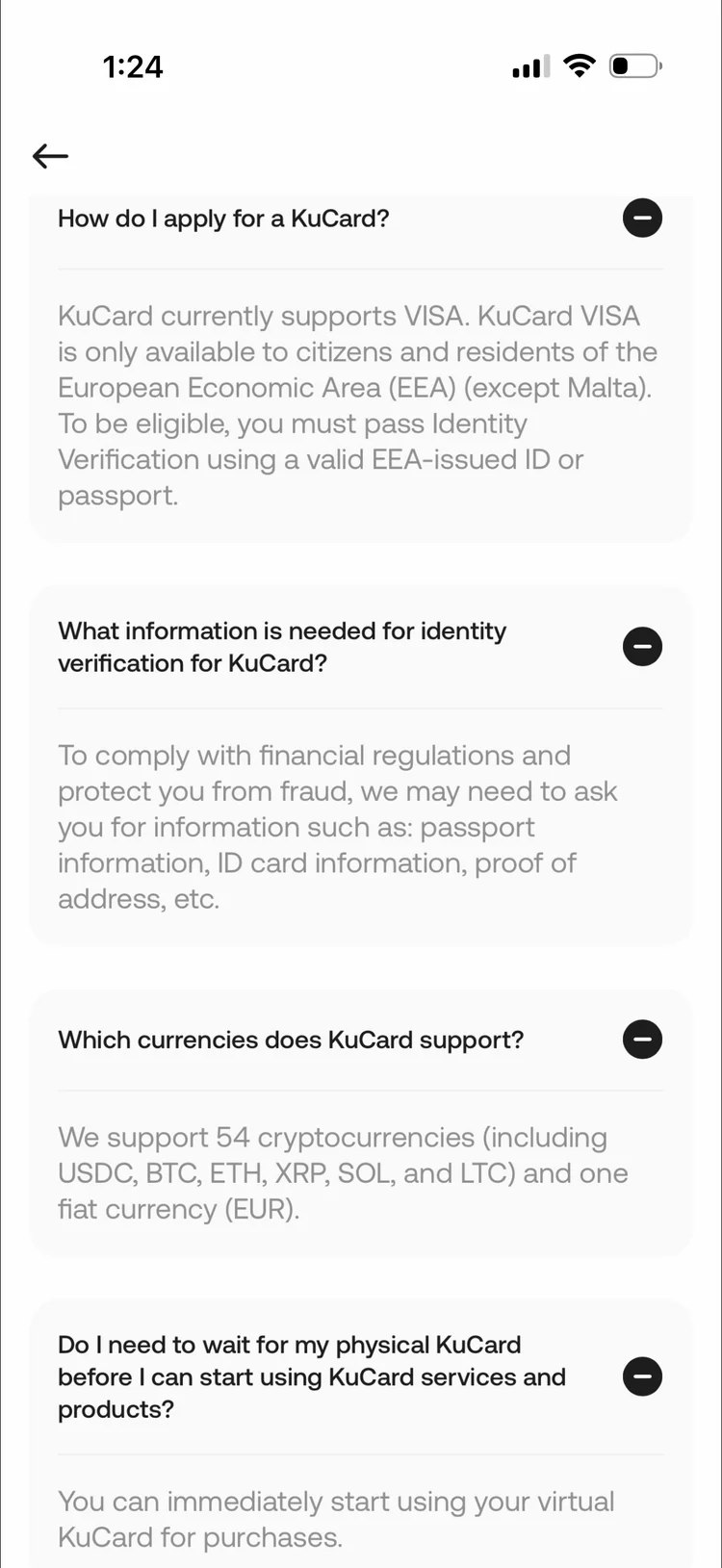Tap the Wi-Fi status icon

click(580, 65)
